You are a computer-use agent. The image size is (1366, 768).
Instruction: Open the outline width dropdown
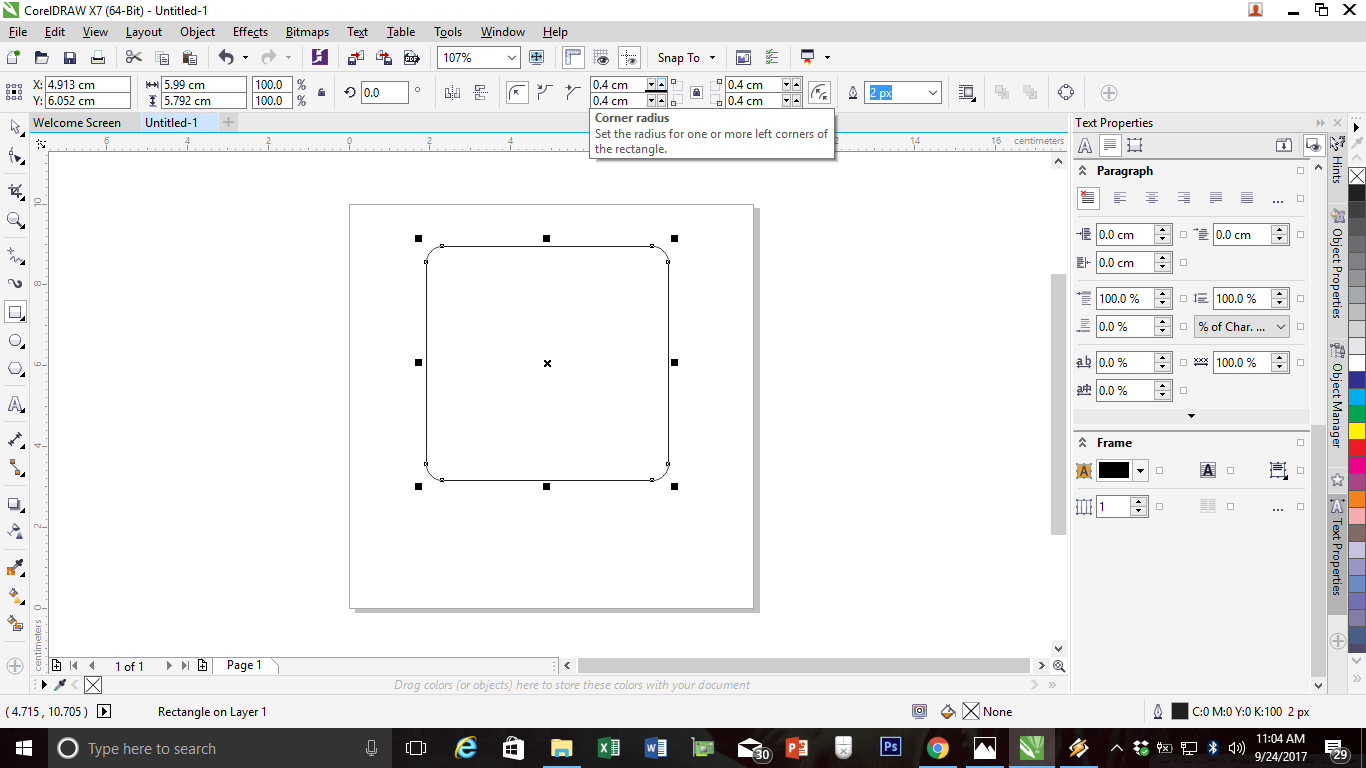coord(933,92)
